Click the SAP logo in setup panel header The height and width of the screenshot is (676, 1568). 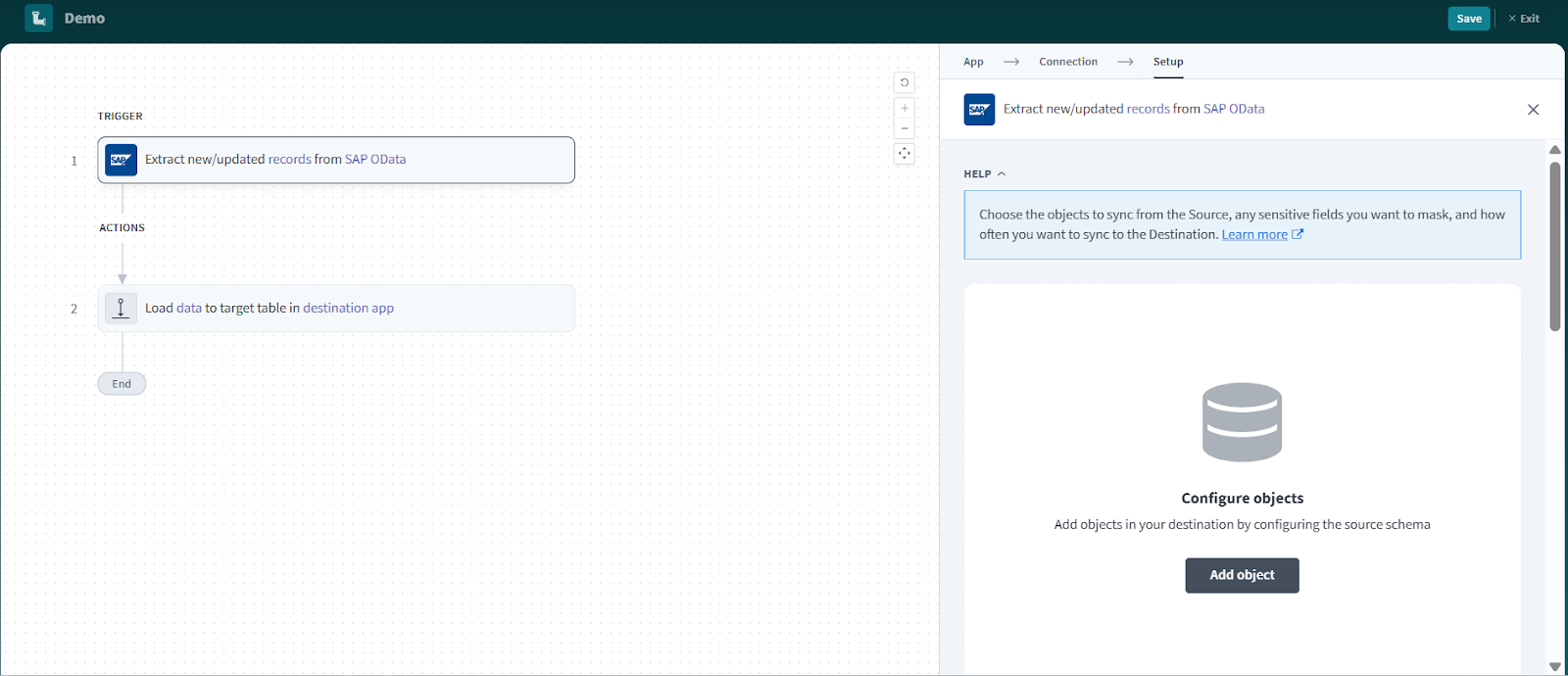pos(979,110)
